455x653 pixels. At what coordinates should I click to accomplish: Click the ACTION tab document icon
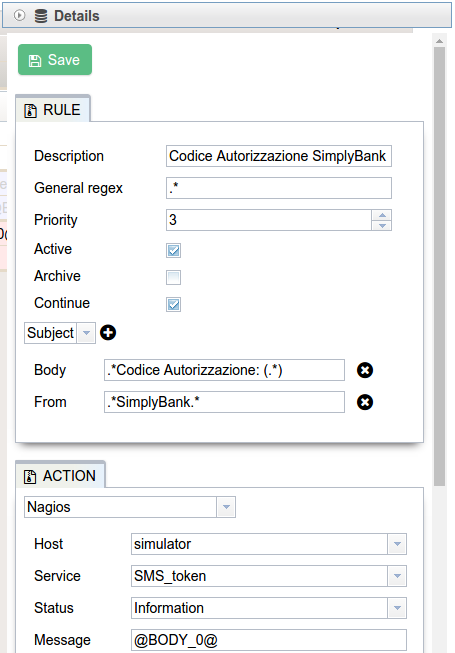pyautogui.click(x=30, y=476)
